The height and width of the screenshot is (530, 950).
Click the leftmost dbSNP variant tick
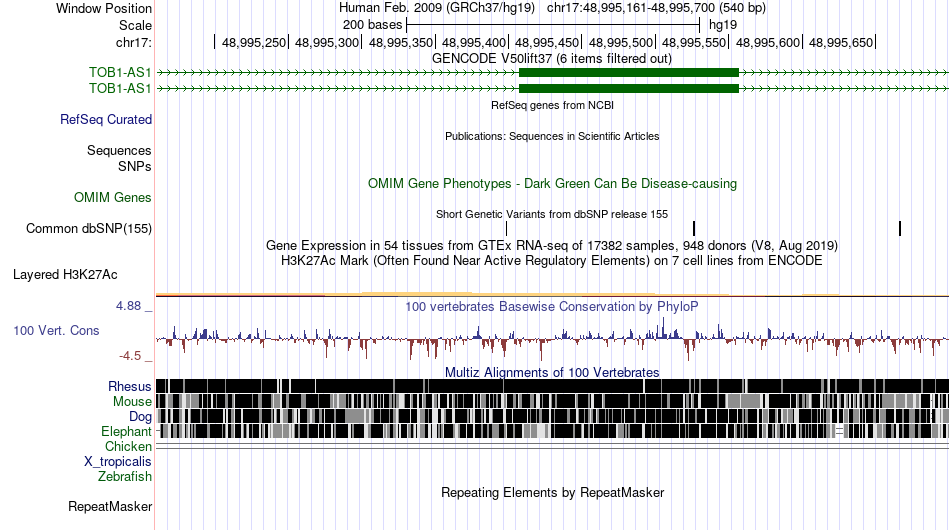point(507,228)
